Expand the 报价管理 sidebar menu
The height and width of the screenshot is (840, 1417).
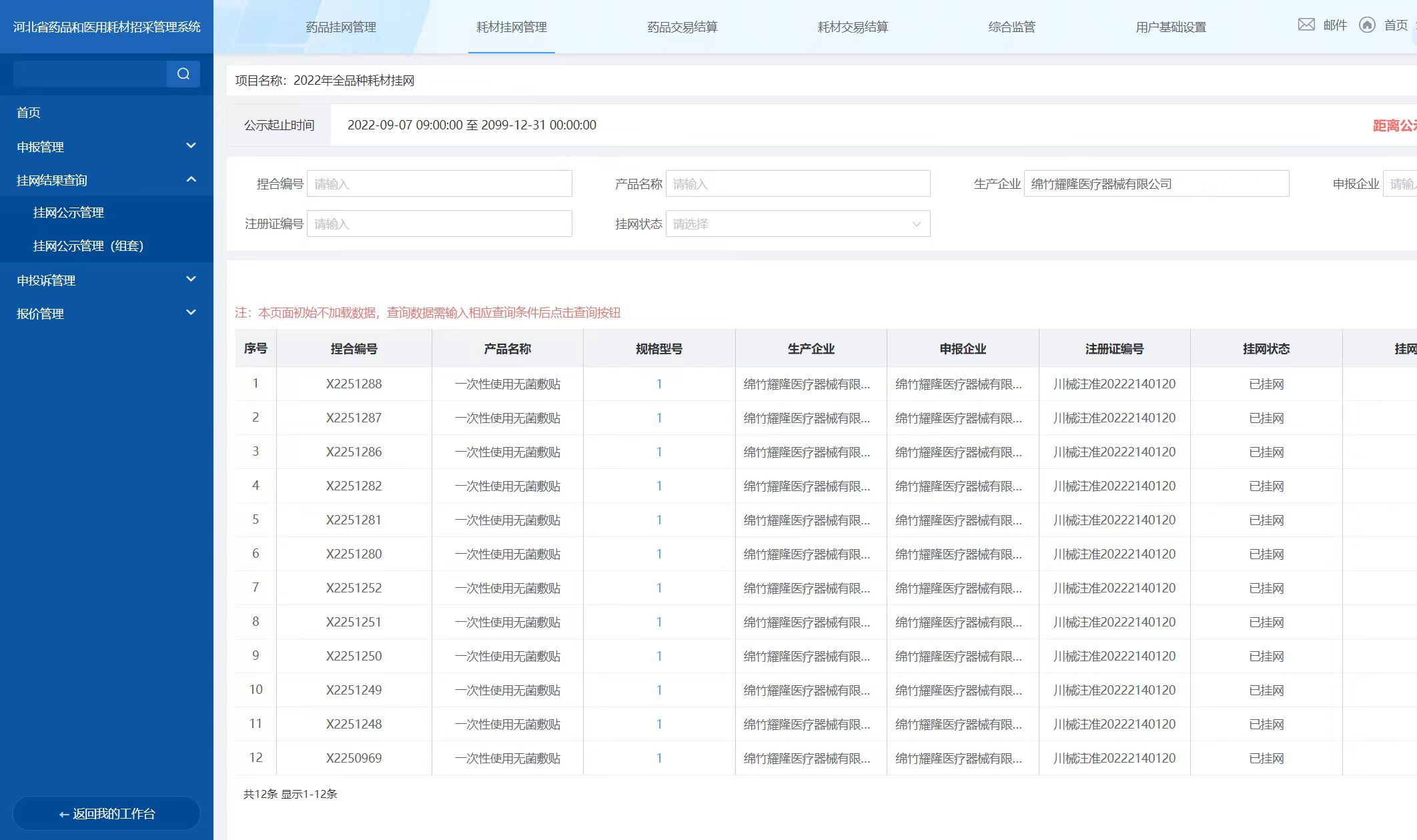pyautogui.click(x=191, y=313)
